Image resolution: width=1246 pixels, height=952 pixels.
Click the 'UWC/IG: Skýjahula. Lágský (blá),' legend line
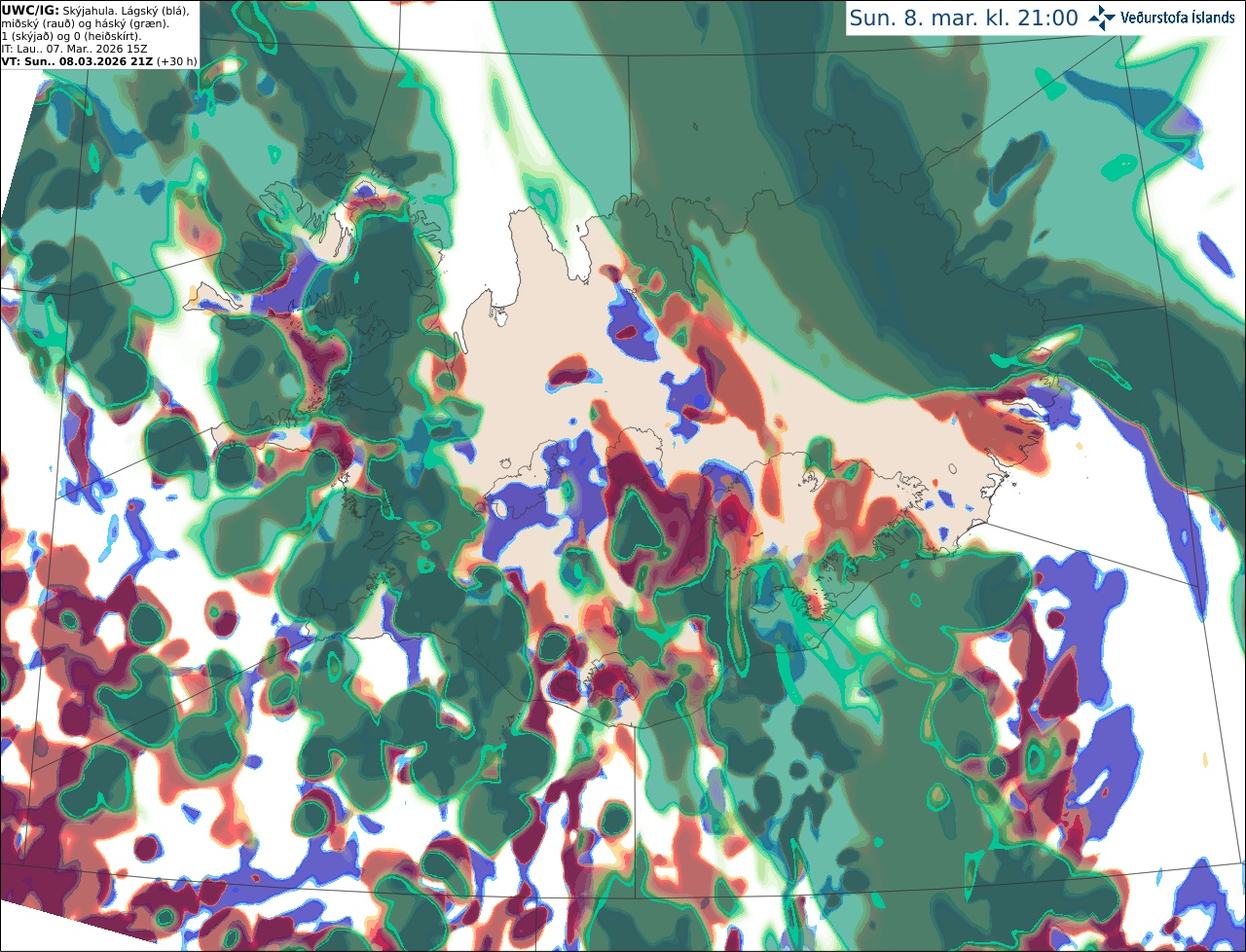(x=94, y=10)
